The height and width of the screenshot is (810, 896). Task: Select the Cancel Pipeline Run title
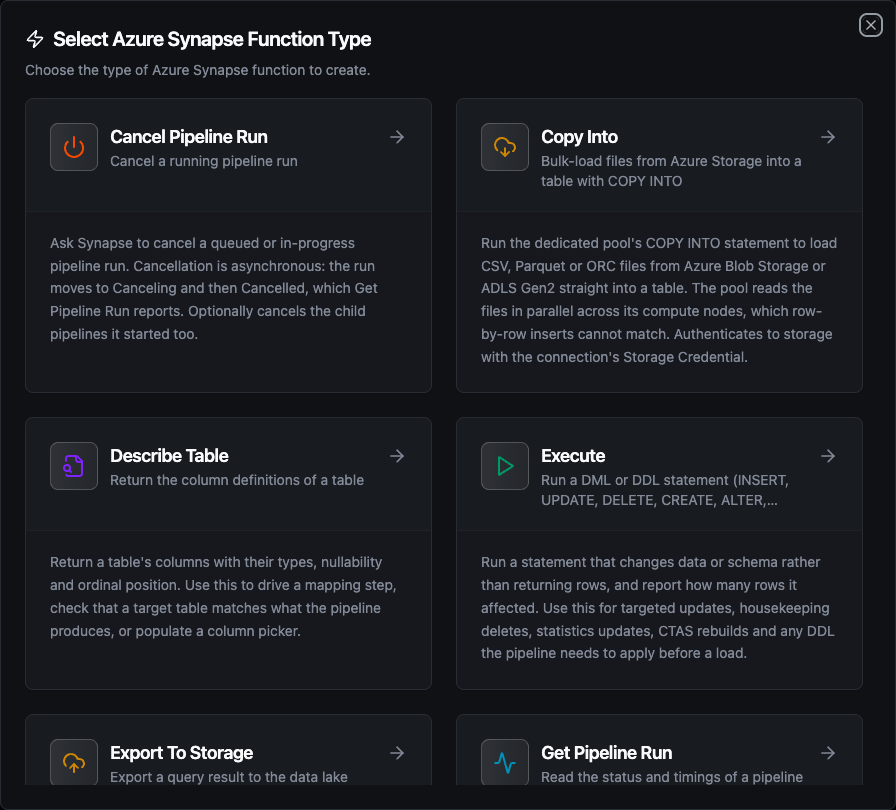[189, 137]
